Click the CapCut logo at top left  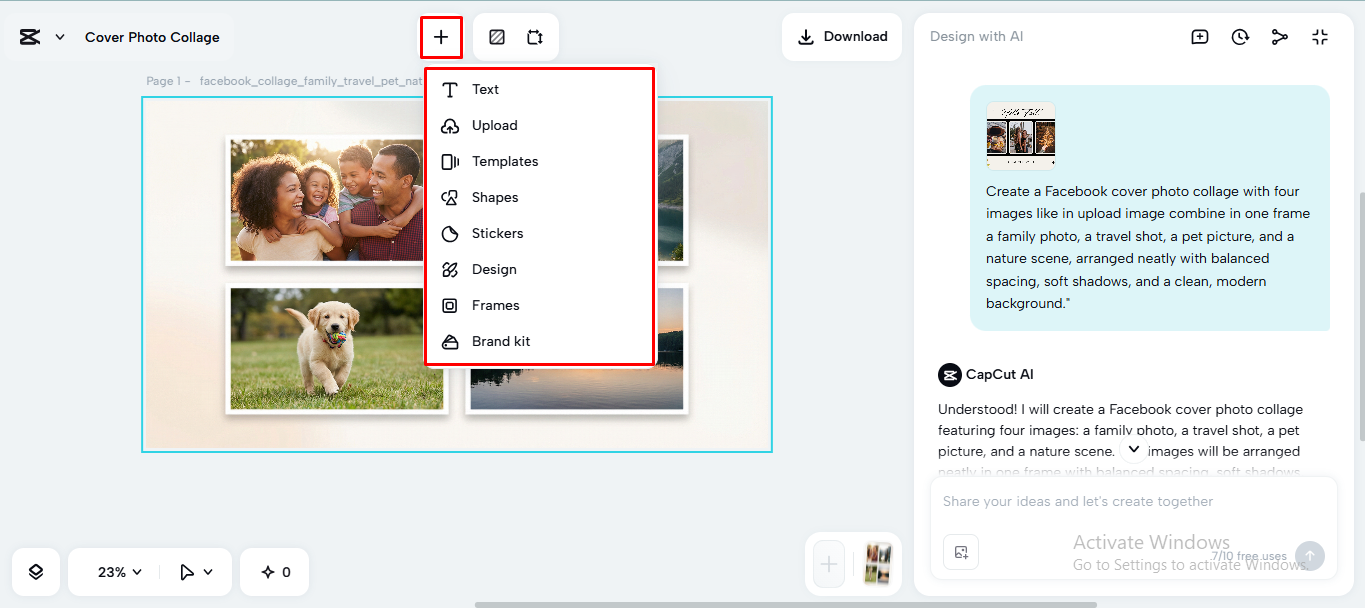click(27, 36)
